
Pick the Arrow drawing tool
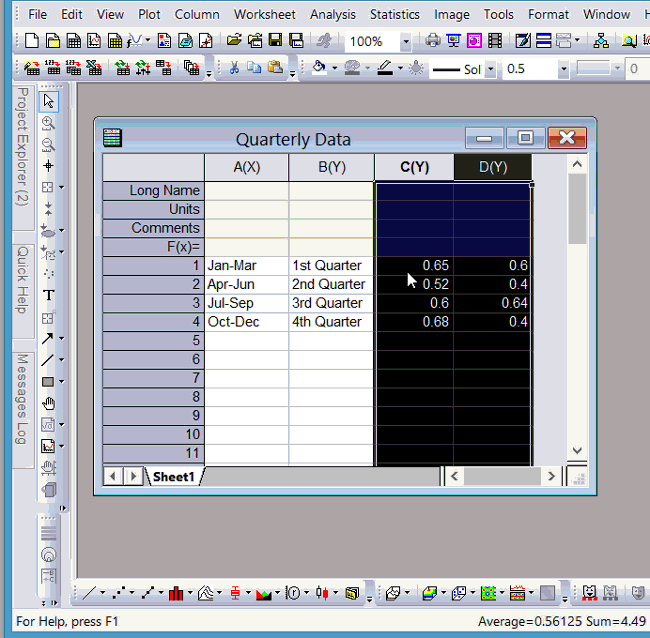48,339
